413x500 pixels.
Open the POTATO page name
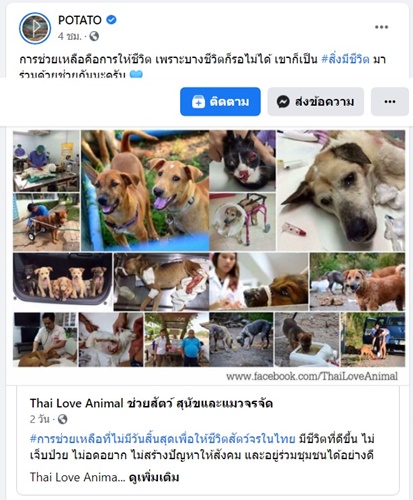tap(80, 20)
